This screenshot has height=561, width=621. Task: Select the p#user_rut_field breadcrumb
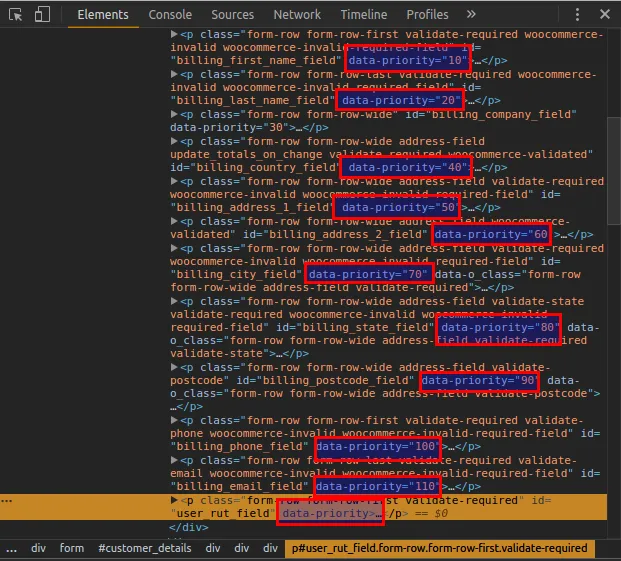click(x=440, y=548)
